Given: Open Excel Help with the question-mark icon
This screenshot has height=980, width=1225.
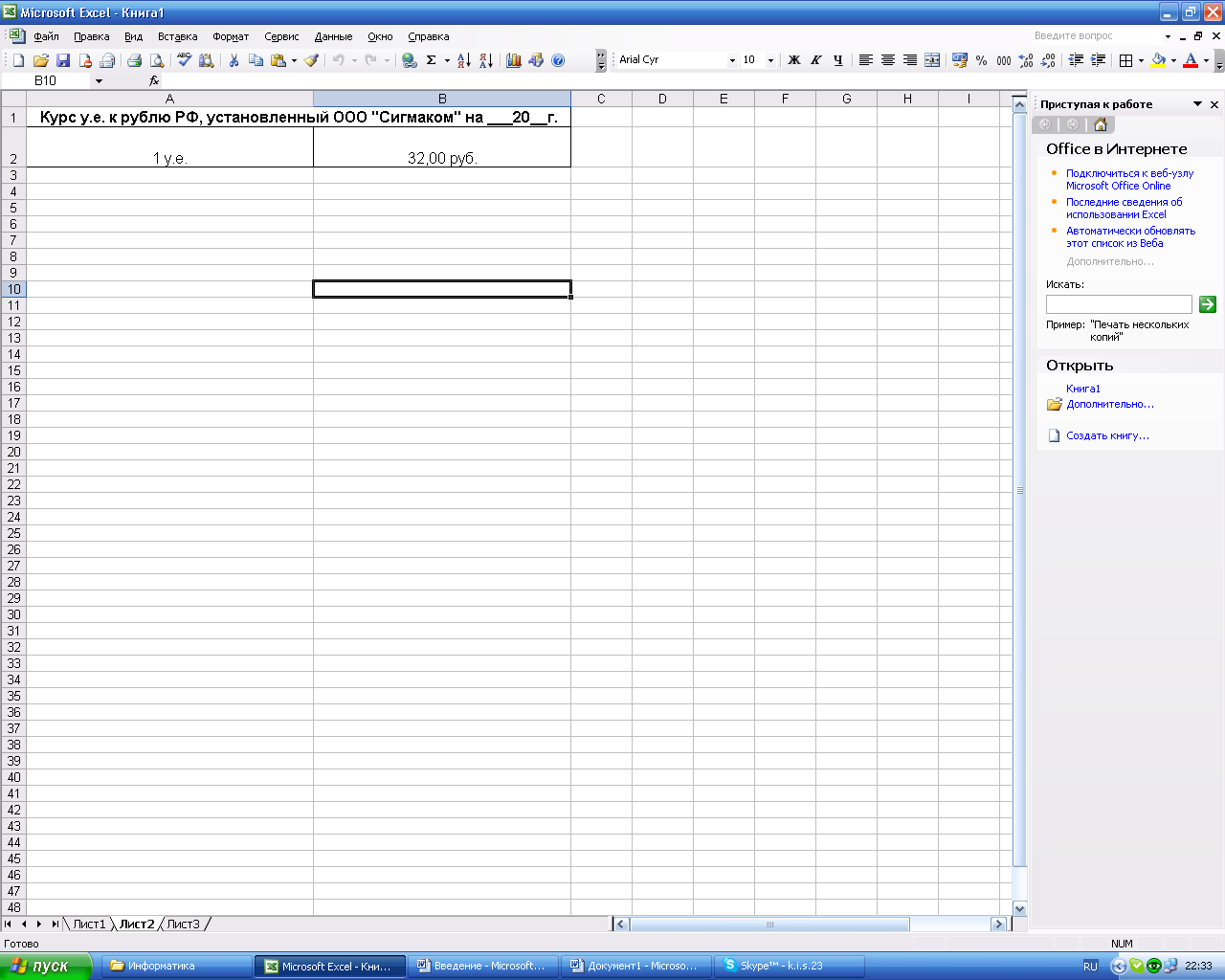Looking at the screenshot, I should click(558, 60).
